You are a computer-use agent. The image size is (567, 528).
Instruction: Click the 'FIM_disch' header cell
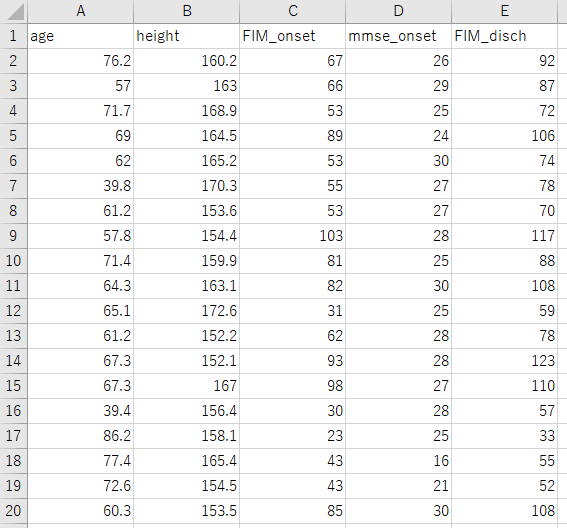tap(504, 36)
